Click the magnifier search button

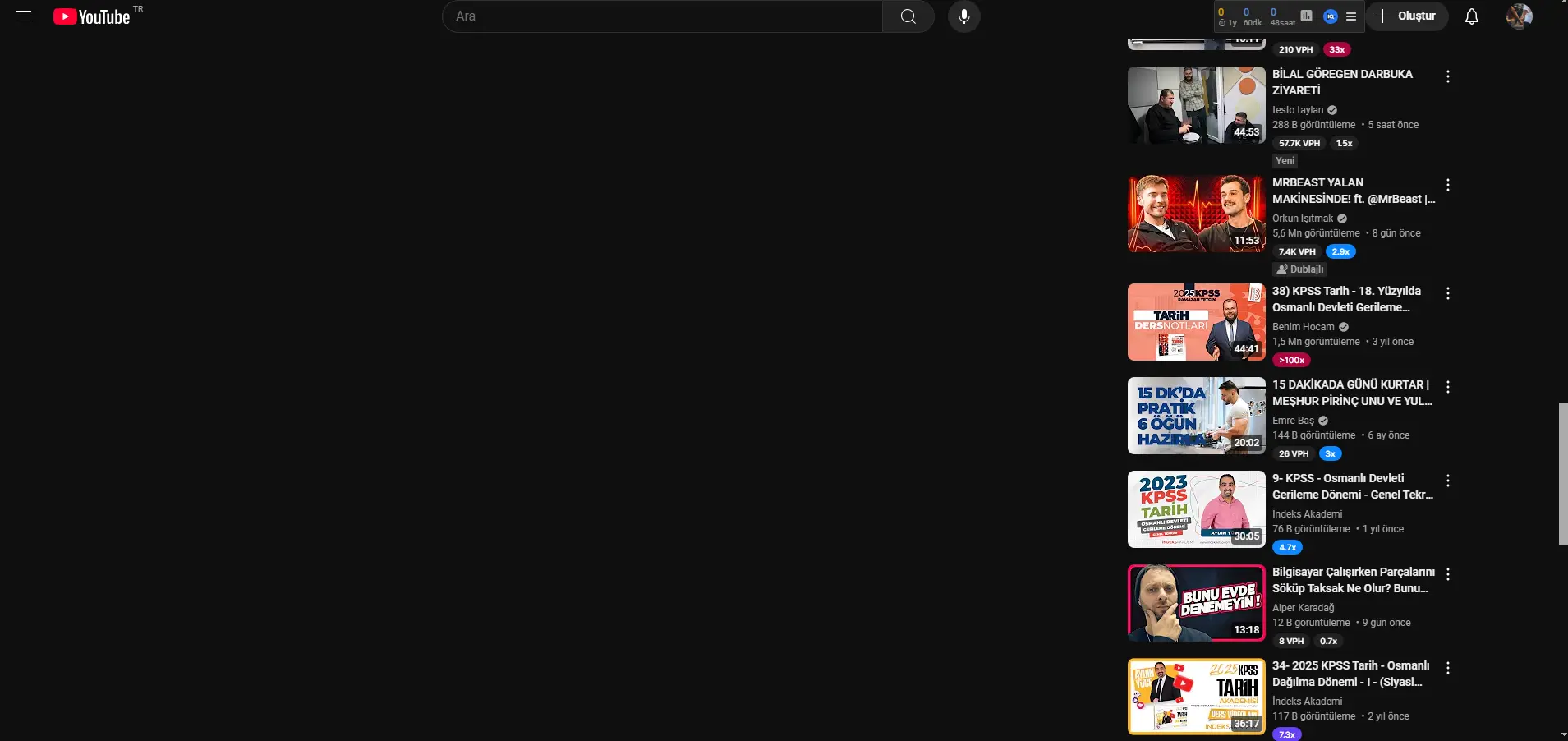[x=908, y=16]
